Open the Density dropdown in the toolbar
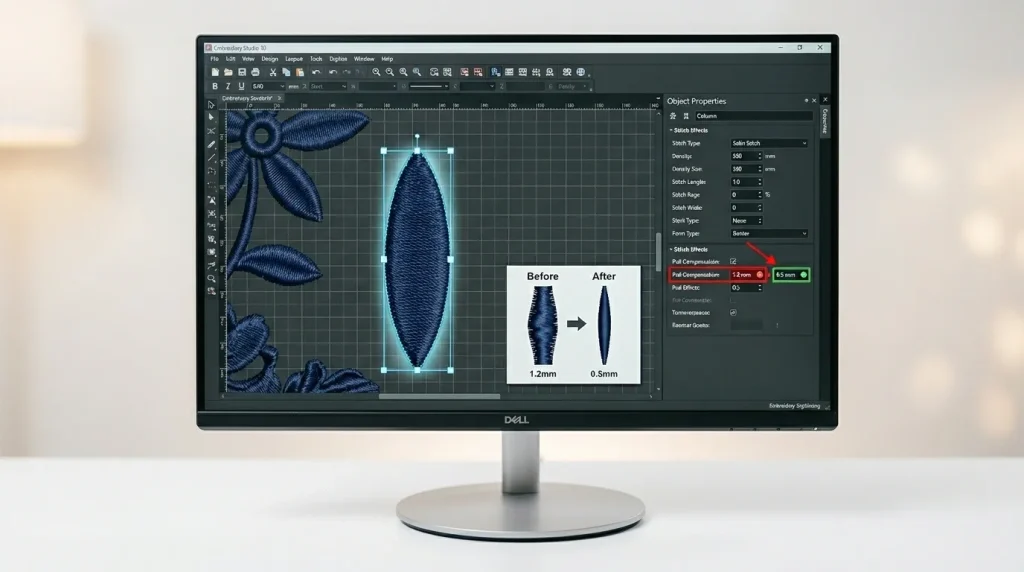1024x572 pixels. [x=571, y=86]
